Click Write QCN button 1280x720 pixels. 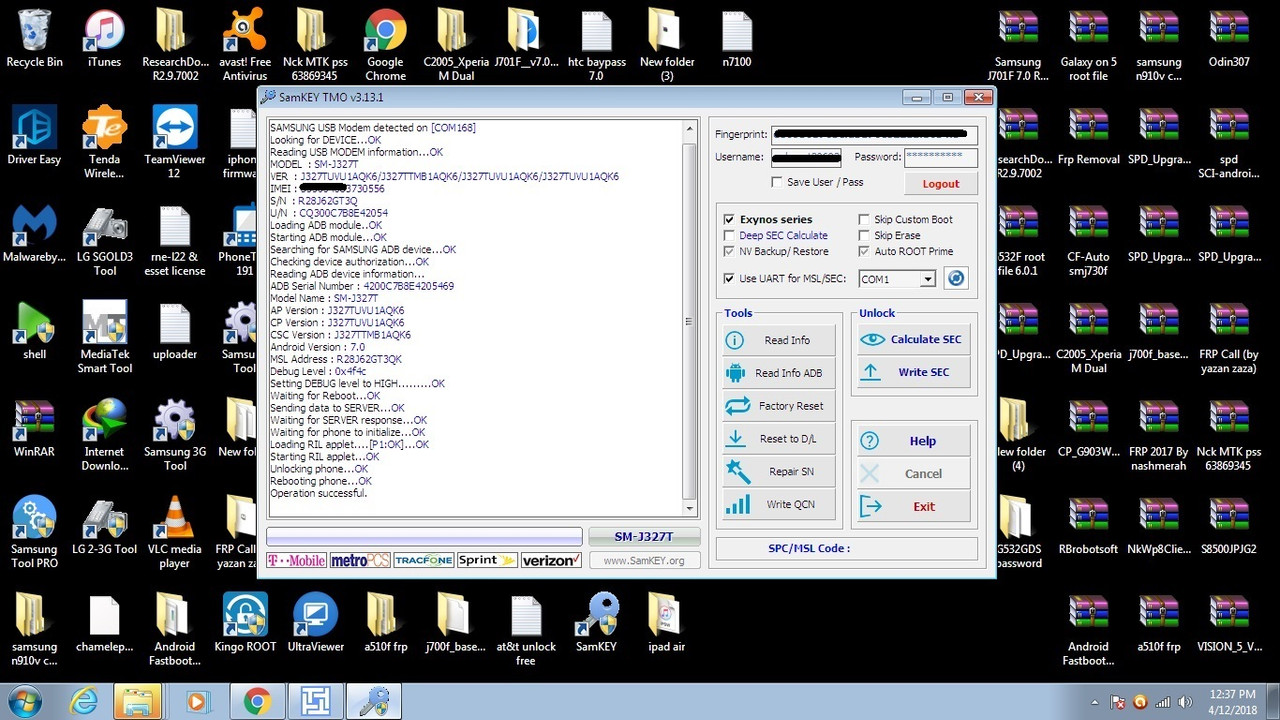click(x=779, y=504)
